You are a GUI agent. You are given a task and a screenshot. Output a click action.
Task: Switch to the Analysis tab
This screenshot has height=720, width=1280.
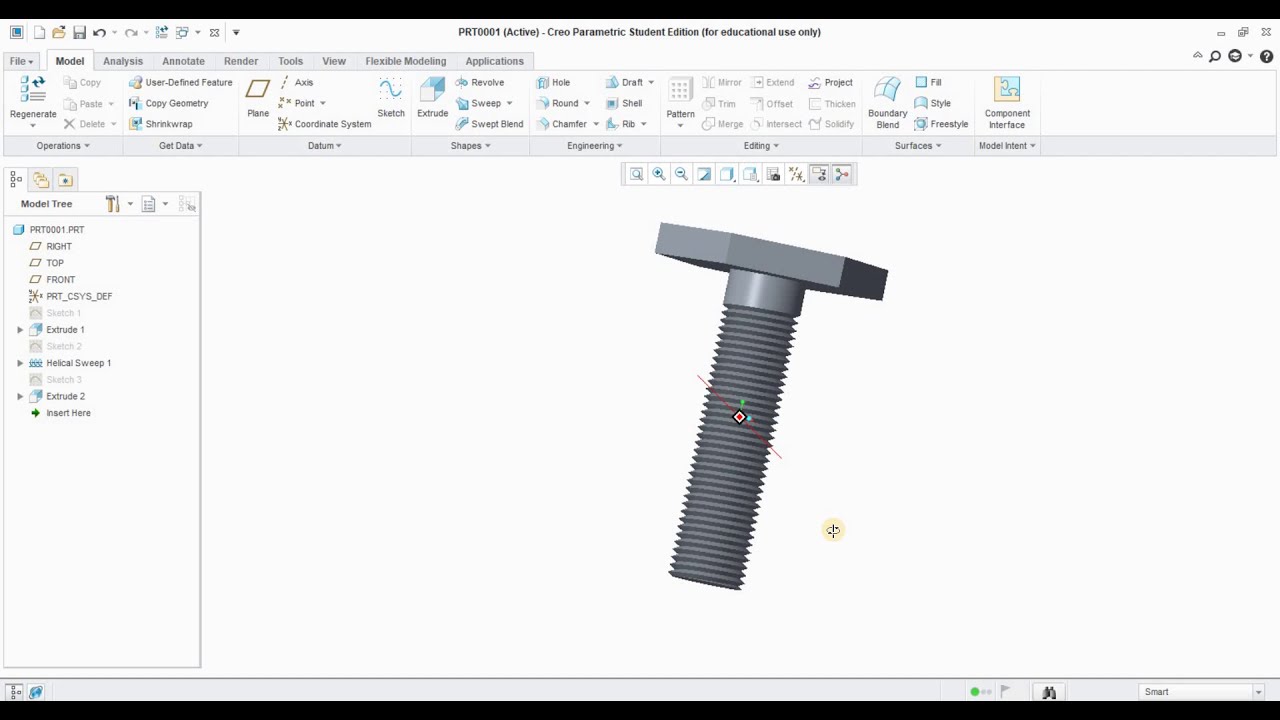point(123,61)
